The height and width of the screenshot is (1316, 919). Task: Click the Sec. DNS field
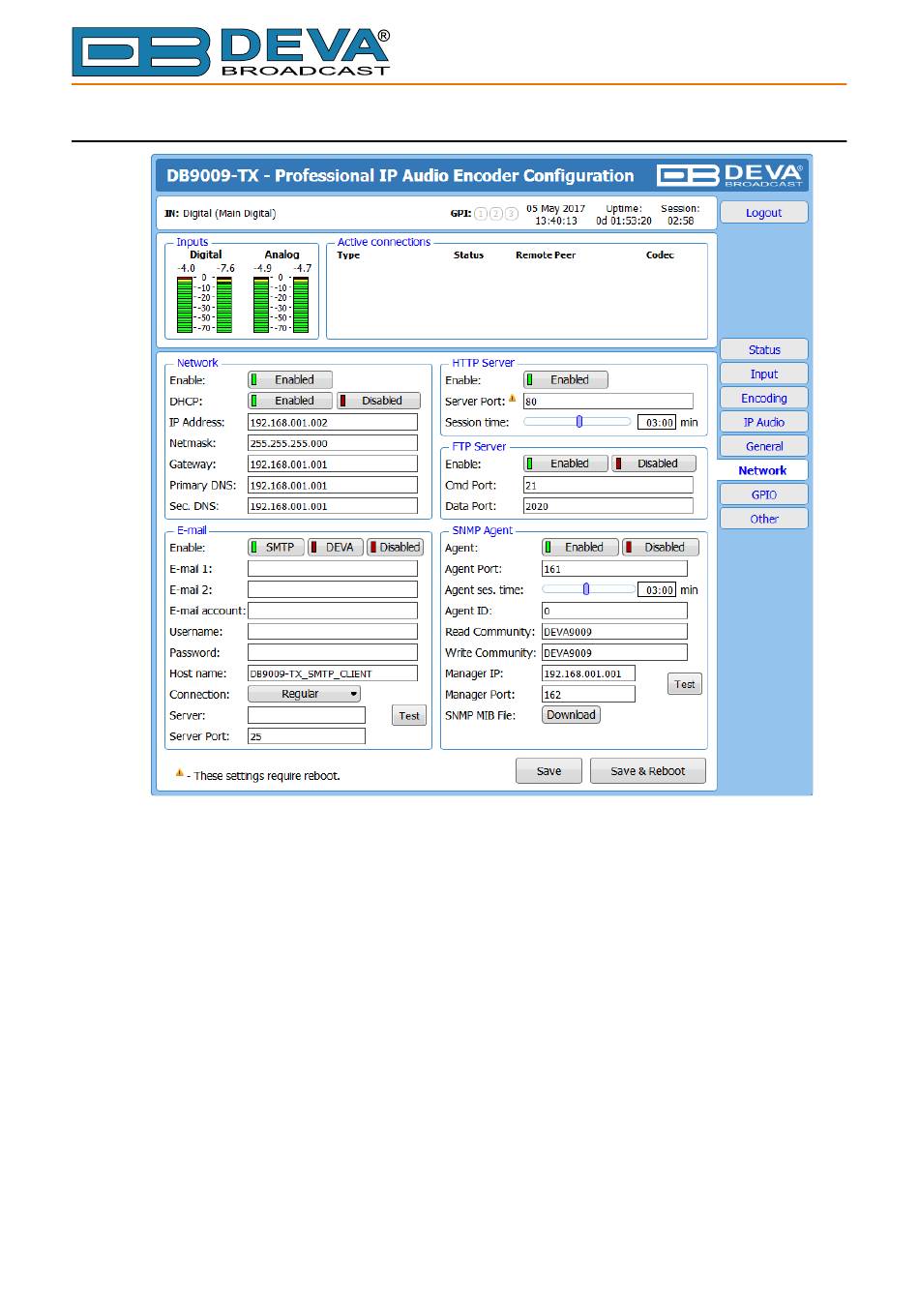[x=333, y=506]
